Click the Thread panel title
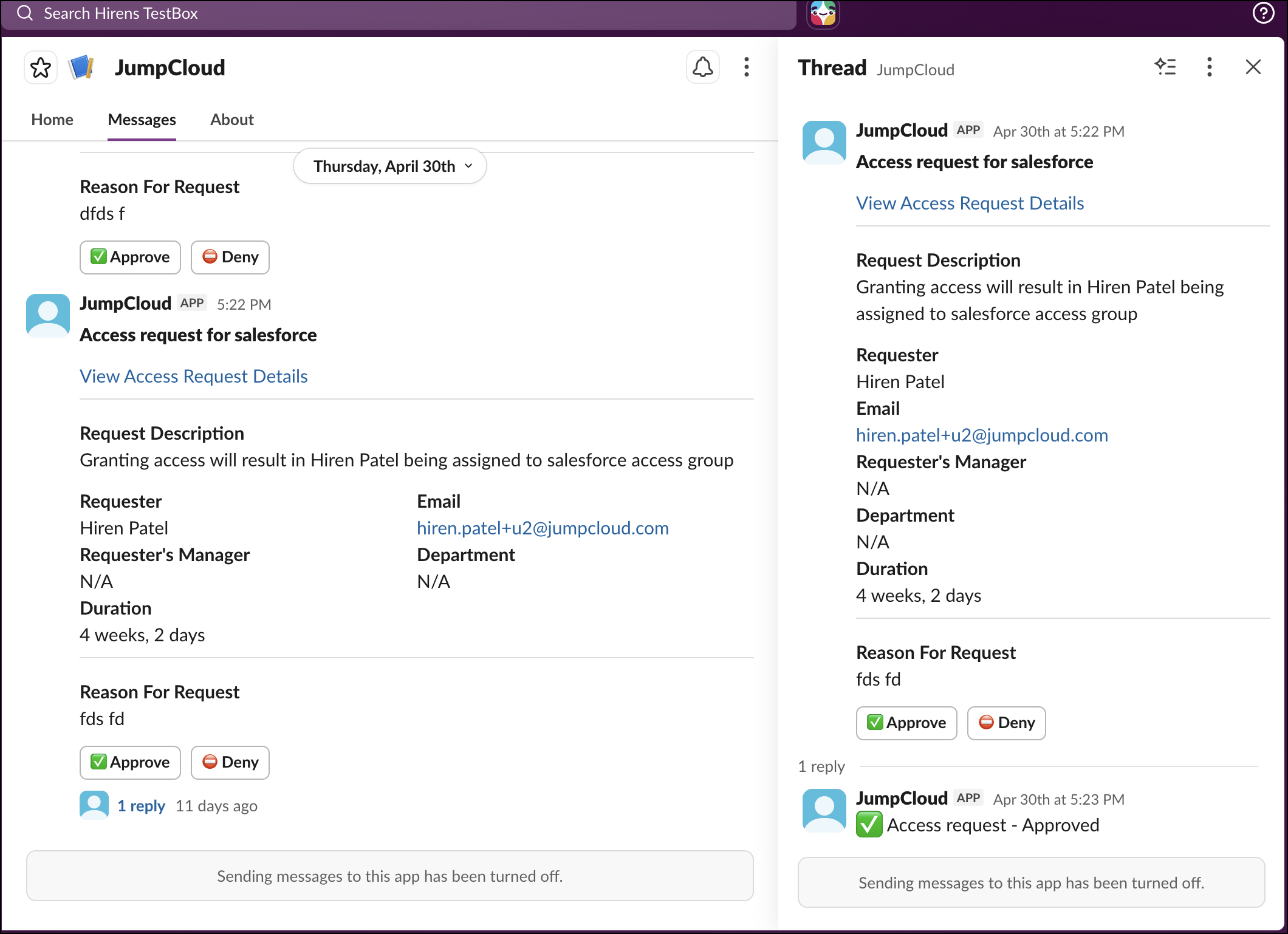 [x=832, y=67]
